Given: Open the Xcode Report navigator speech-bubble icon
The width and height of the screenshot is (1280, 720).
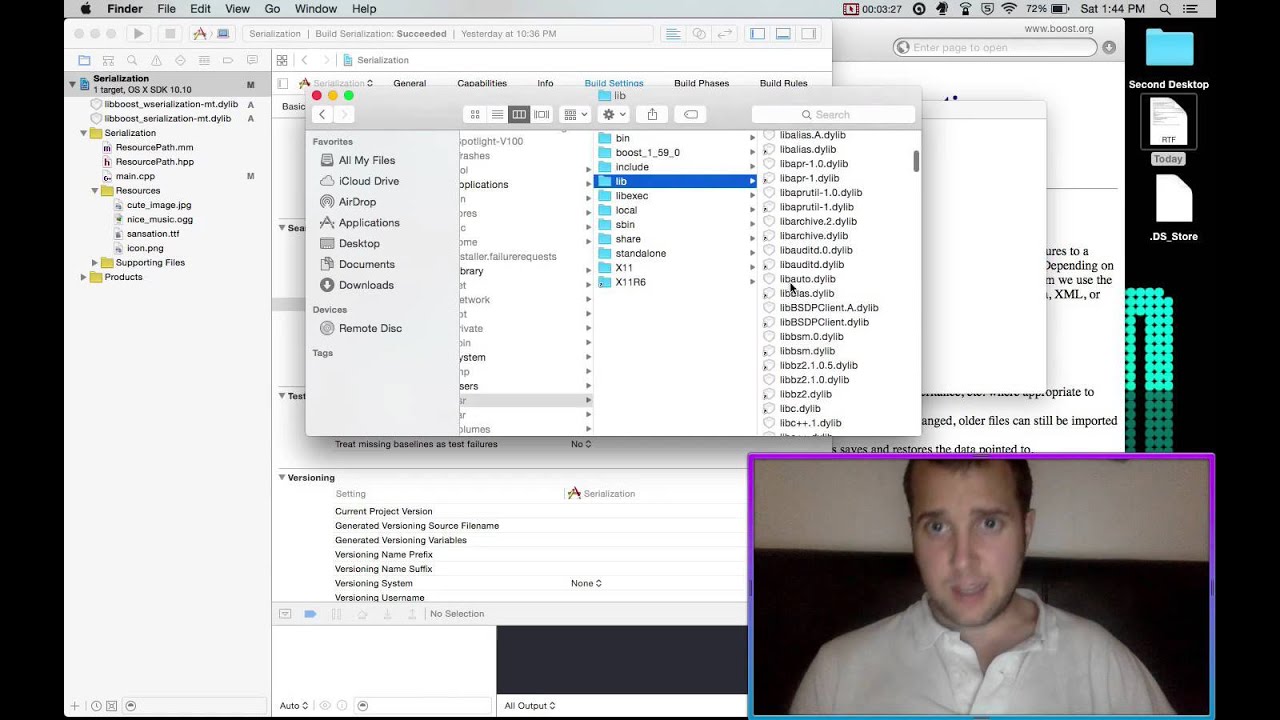Looking at the screenshot, I should pos(252,60).
